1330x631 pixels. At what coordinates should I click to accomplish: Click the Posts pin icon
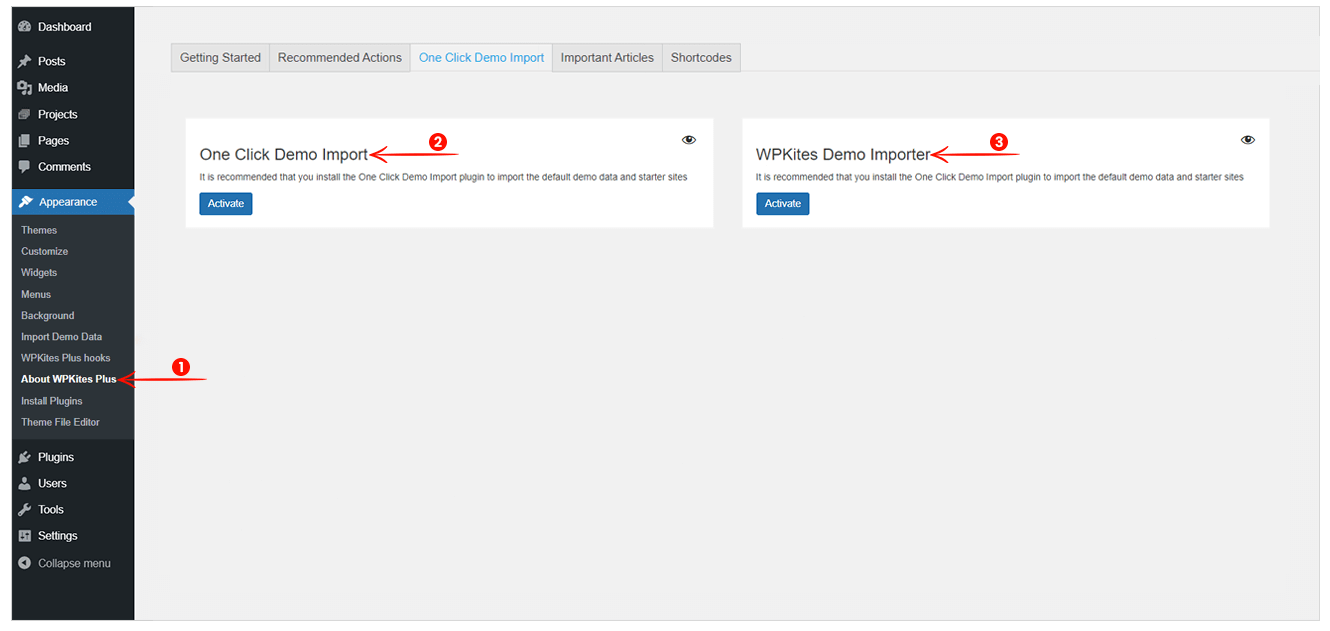25,62
